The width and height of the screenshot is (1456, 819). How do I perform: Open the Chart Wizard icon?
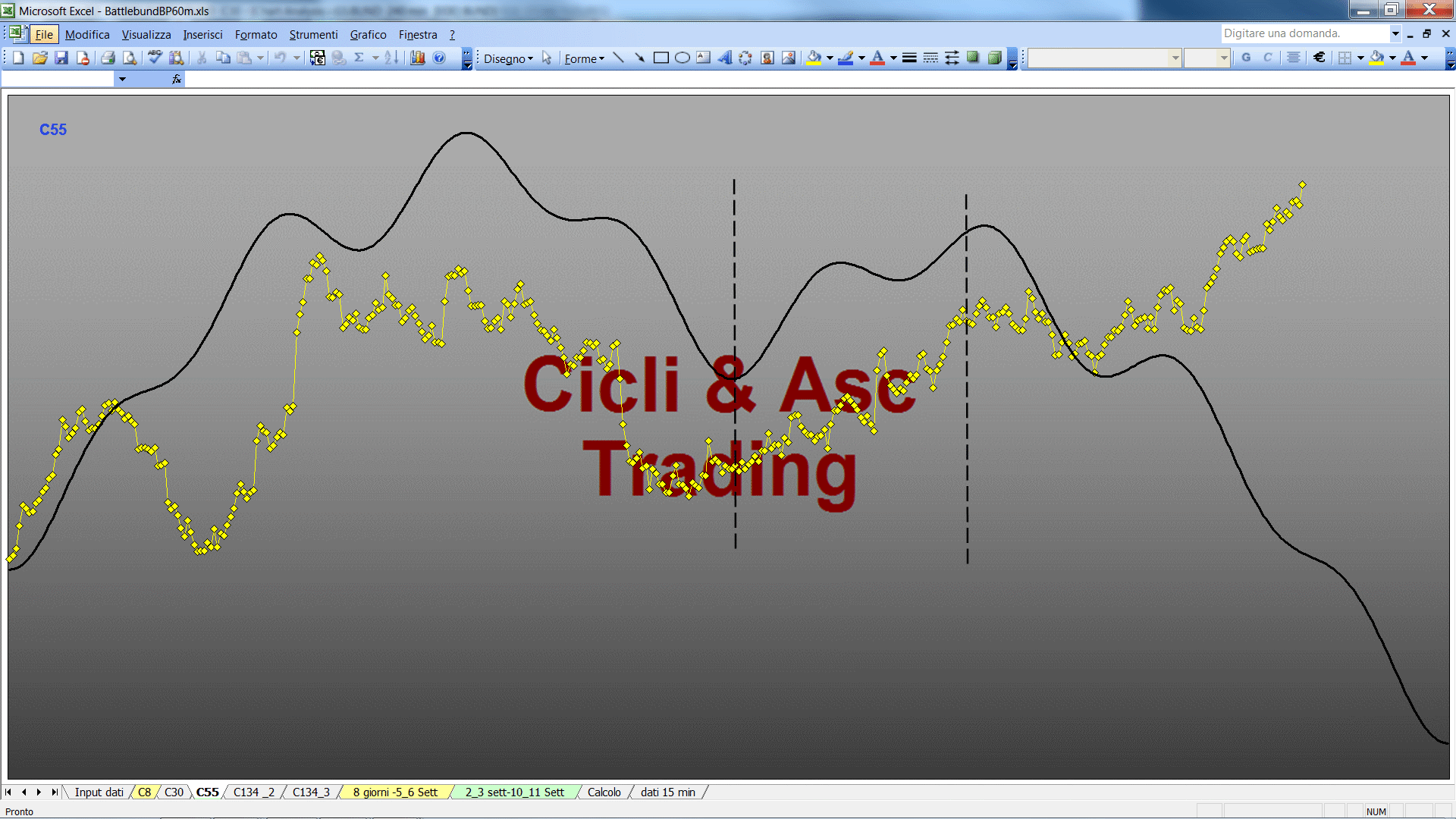pyautogui.click(x=417, y=58)
